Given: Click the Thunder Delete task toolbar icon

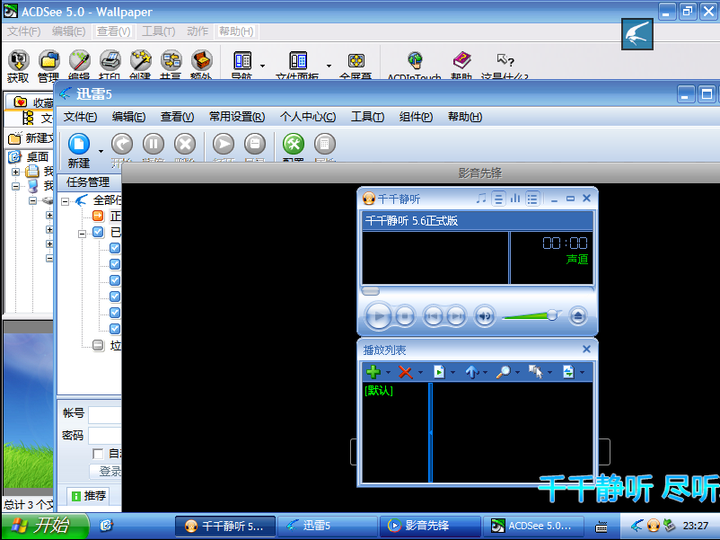Looking at the screenshot, I should [x=185, y=144].
